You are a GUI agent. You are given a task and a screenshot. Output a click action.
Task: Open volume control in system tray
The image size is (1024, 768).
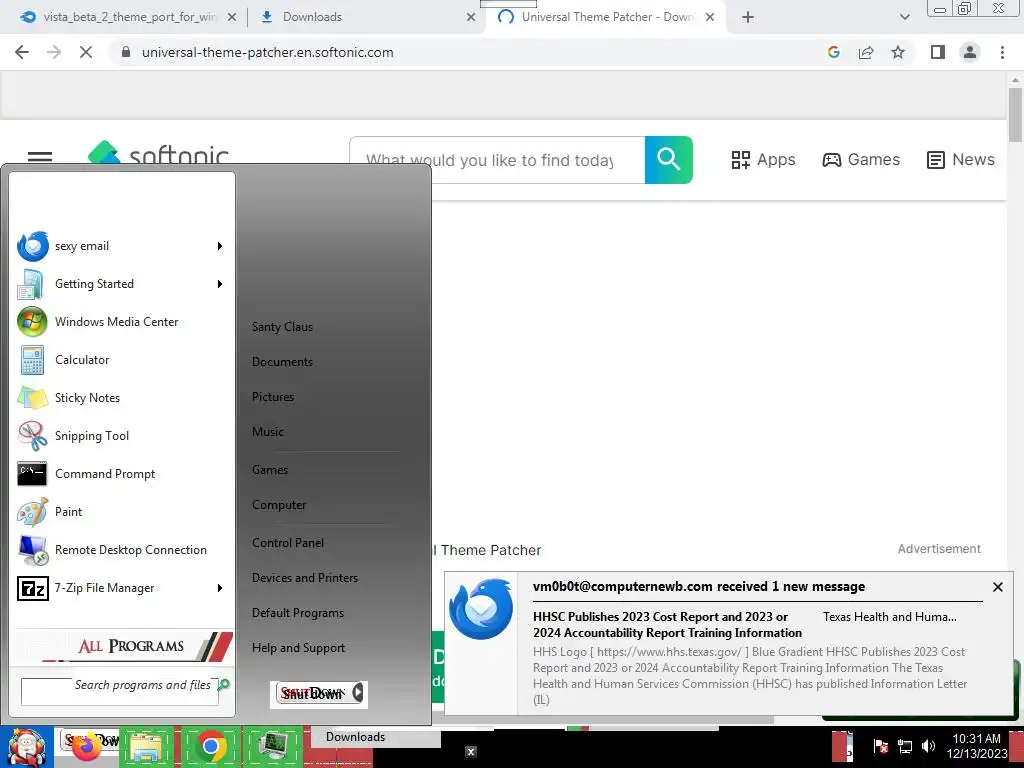pos(928,746)
